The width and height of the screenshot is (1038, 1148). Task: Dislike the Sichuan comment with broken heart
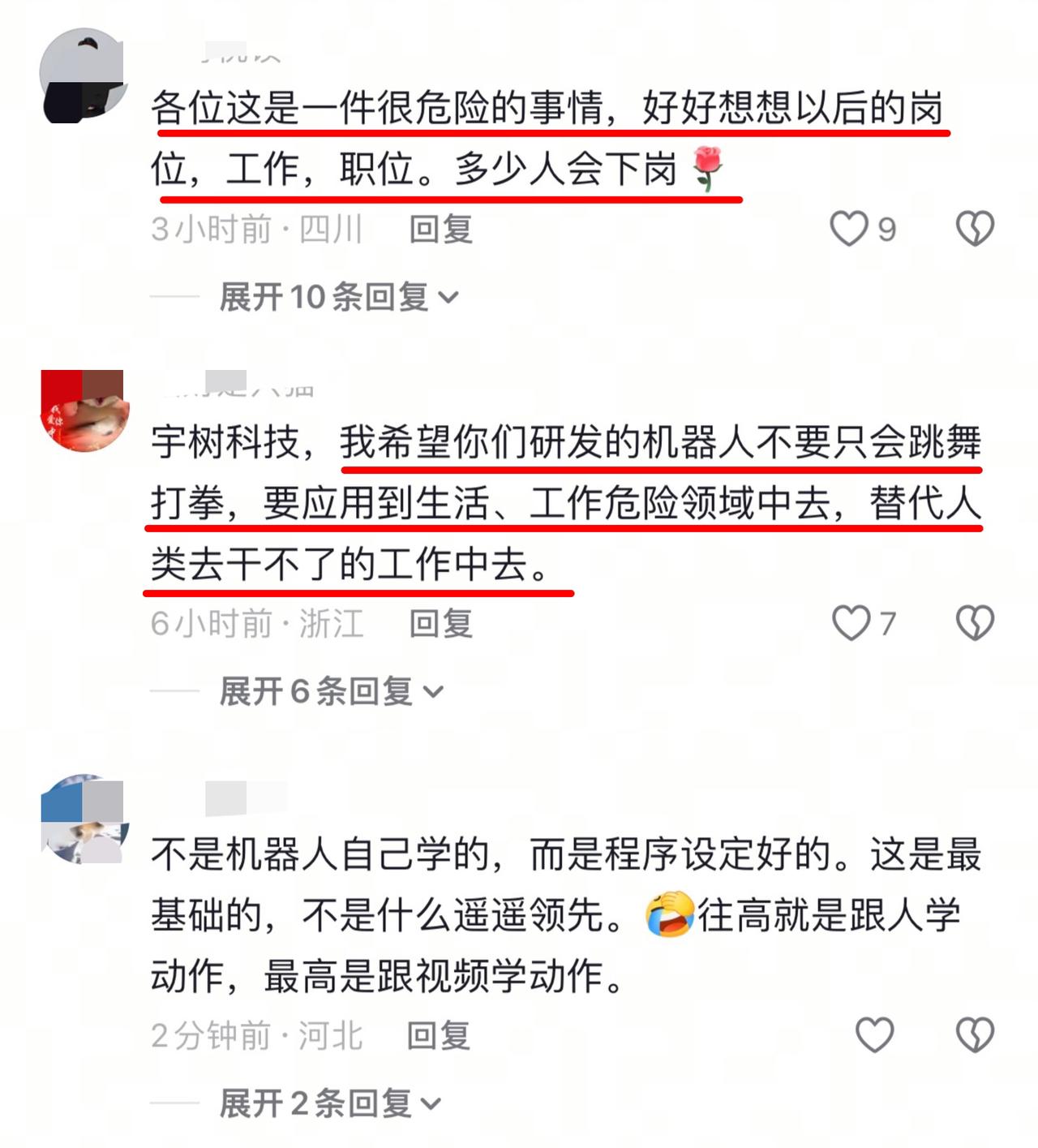975,228
